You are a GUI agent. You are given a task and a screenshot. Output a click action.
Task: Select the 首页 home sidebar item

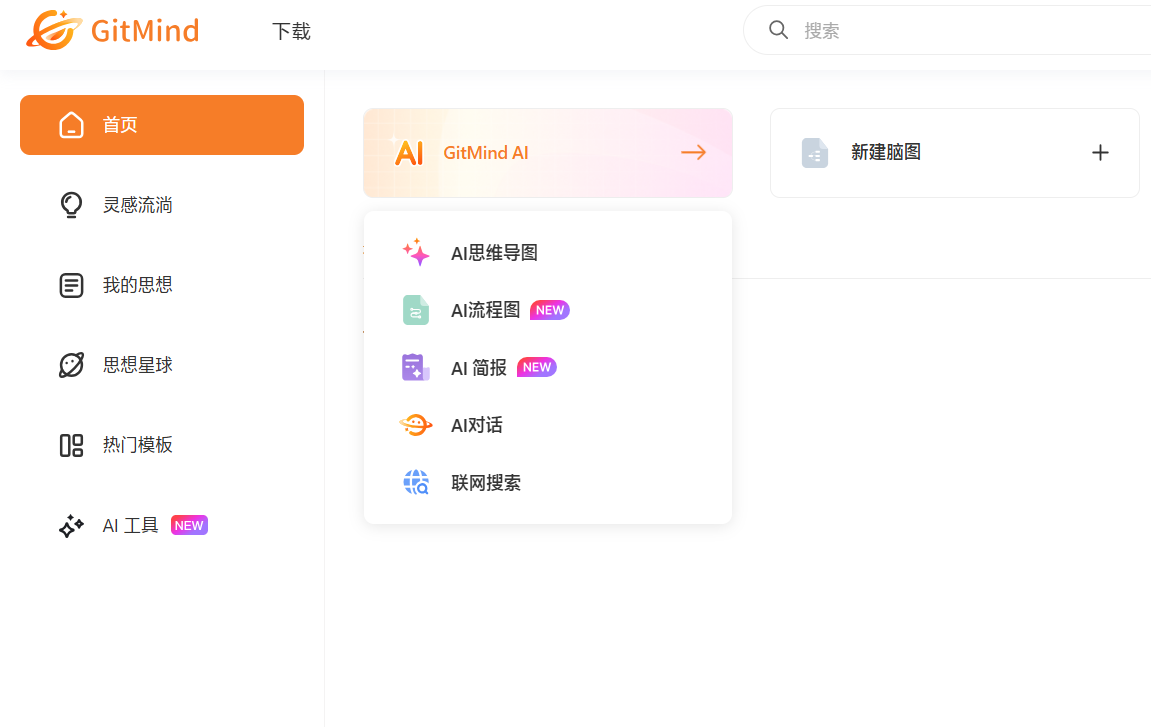pos(161,125)
